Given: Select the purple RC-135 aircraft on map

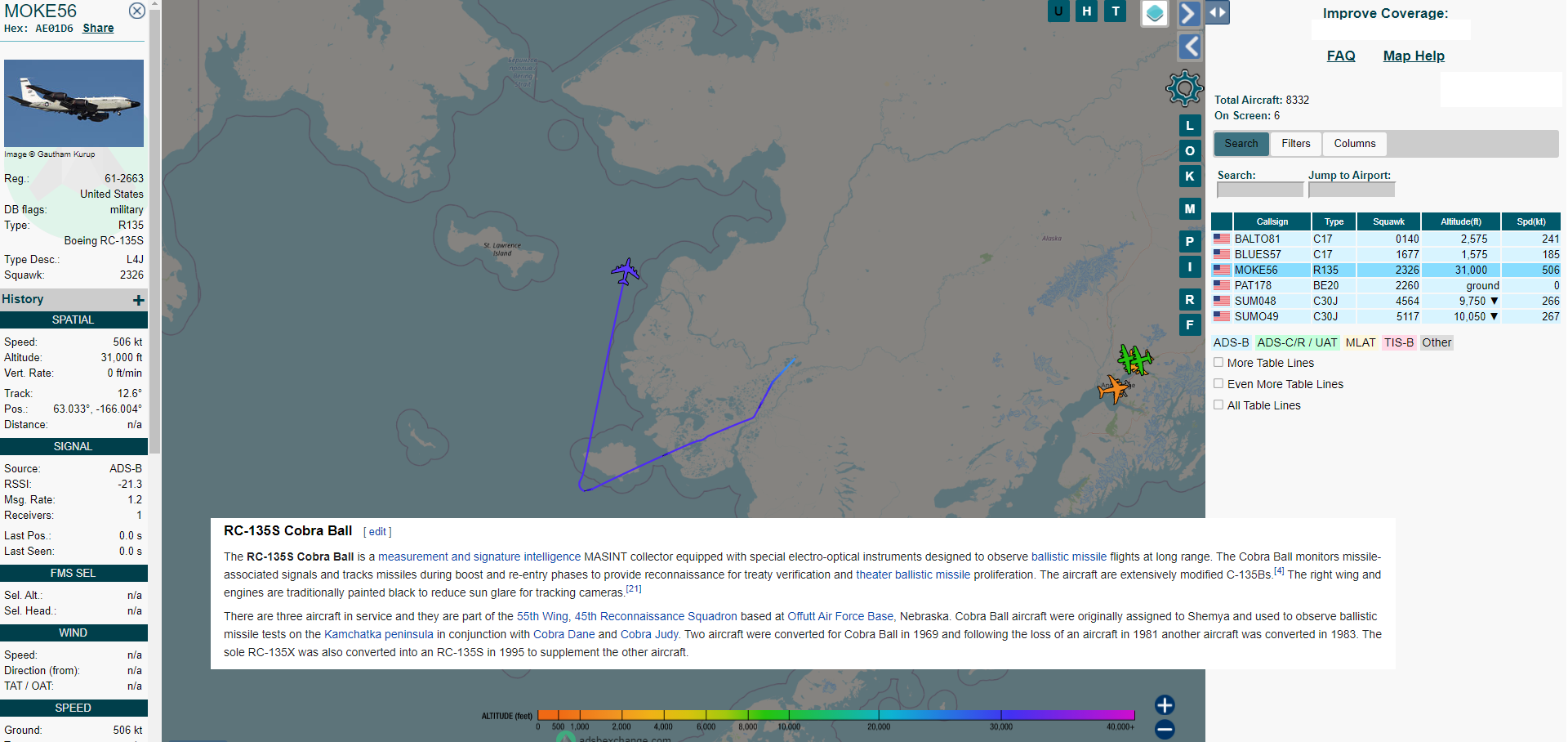Looking at the screenshot, I should pos(626,271).
